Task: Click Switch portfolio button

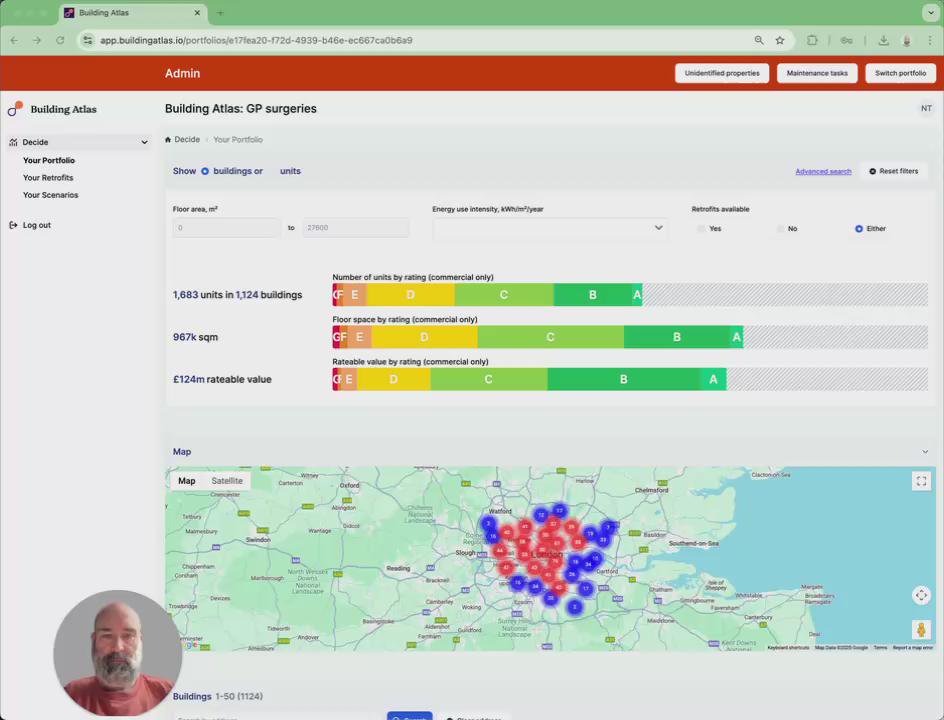Action: pyautogui.click(x=900, y=73)
